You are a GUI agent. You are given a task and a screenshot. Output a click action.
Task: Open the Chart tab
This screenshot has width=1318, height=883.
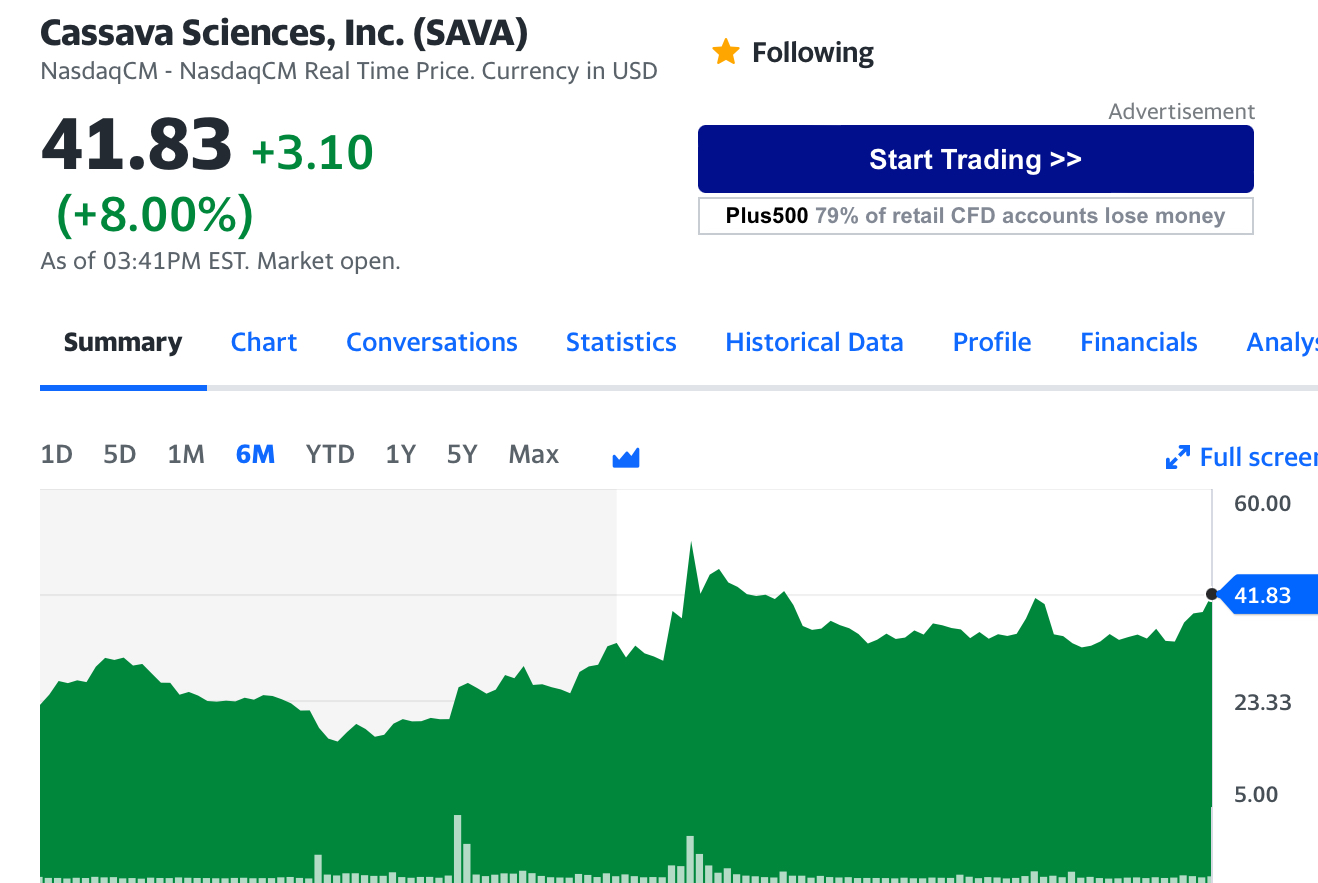pyautogui.click(x=264, y=342)
